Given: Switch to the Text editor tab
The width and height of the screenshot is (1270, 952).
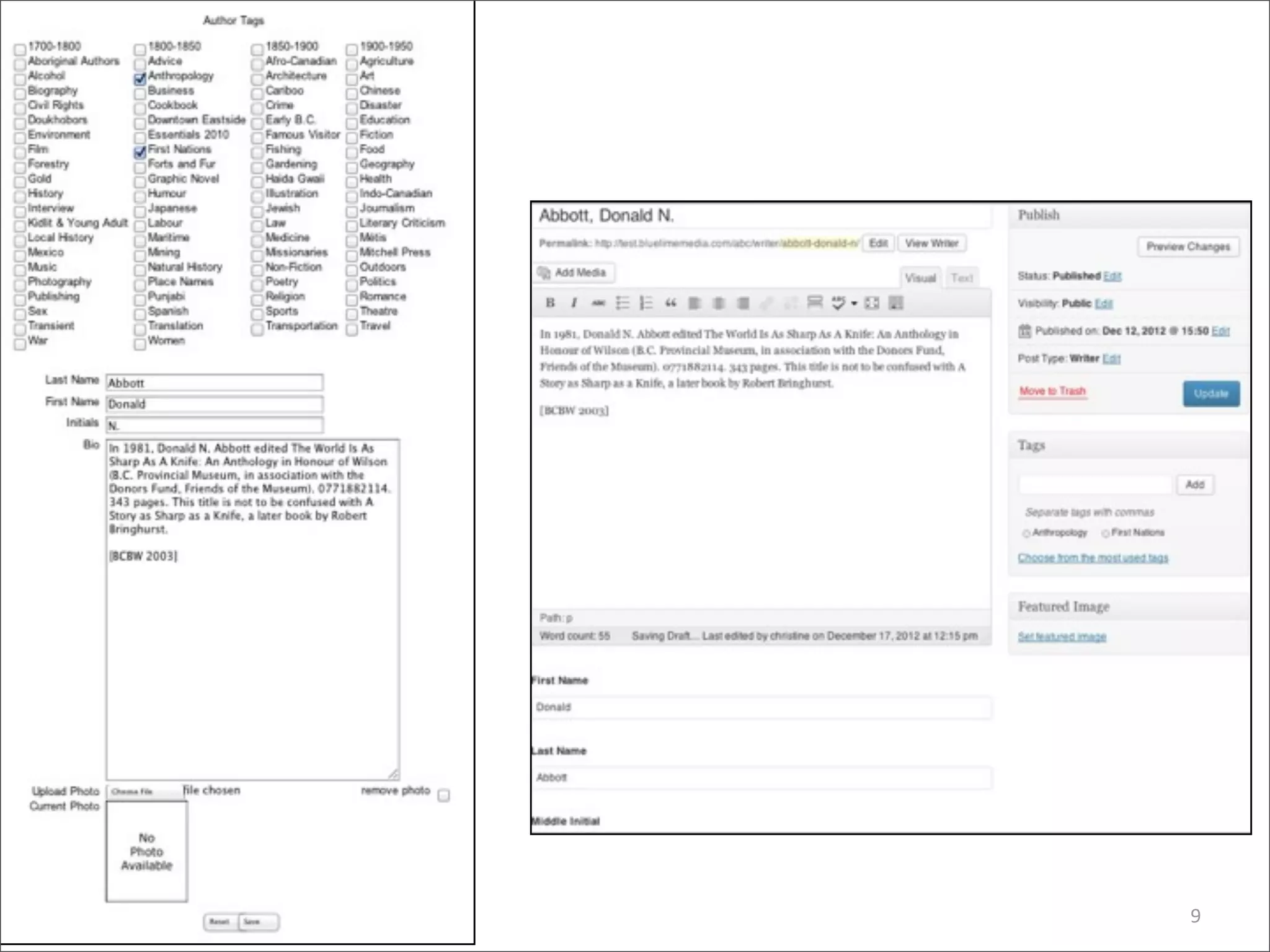Looking at the screenshot, I should [x=962, y=278].
